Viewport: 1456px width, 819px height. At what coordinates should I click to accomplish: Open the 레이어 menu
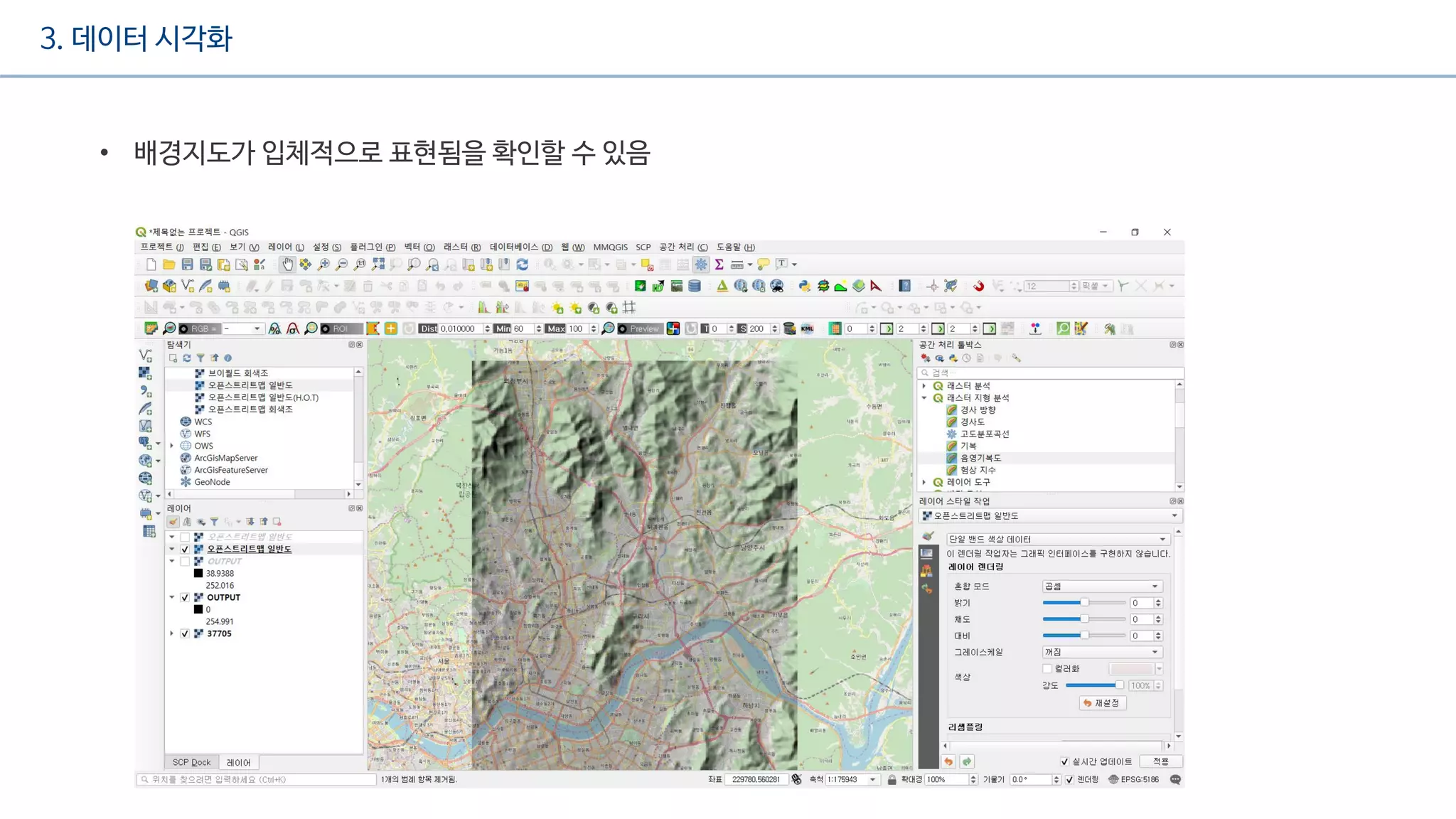(286, 247)
